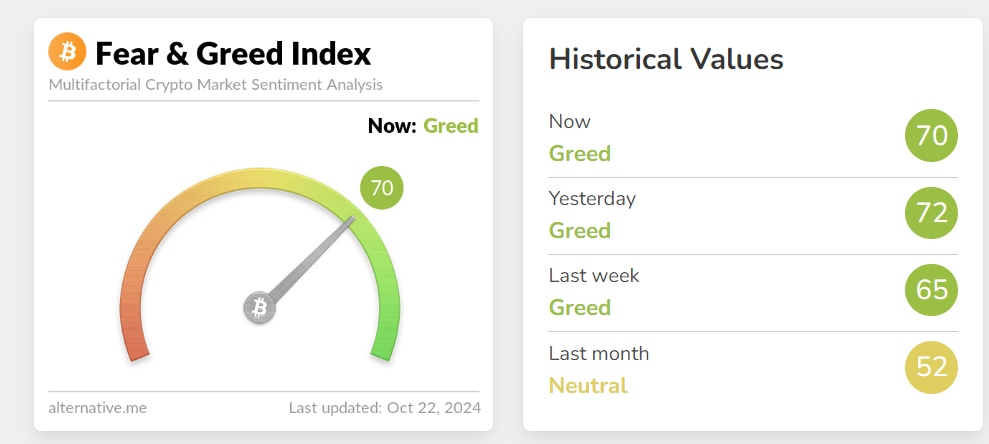The width and height of the screenshot is (989, 444).
Task: Click the Historical Values heading
Action: point(666,59)
